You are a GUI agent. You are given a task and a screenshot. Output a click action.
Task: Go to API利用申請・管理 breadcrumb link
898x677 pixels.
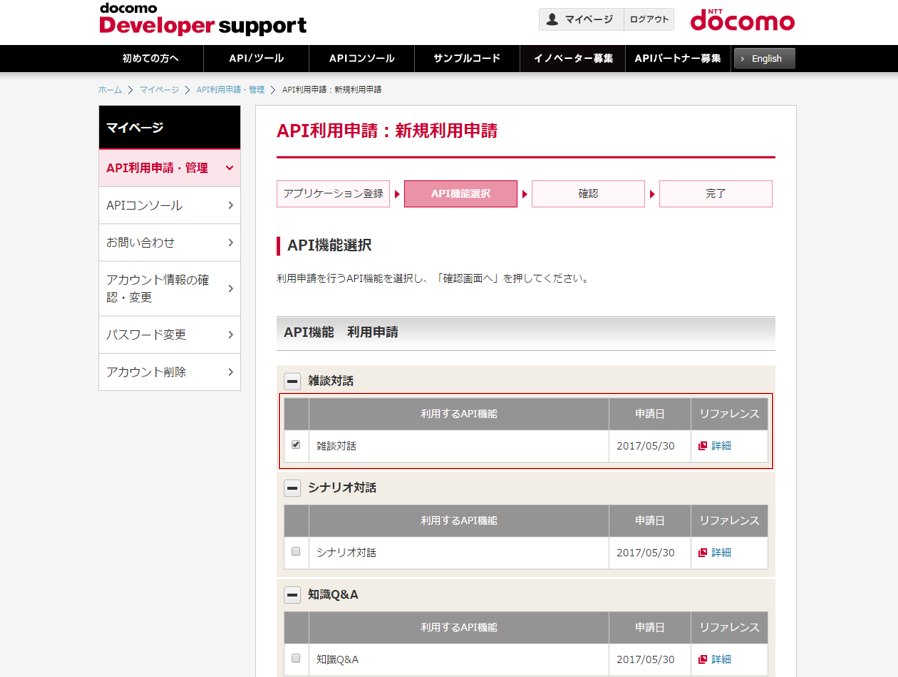230,90
